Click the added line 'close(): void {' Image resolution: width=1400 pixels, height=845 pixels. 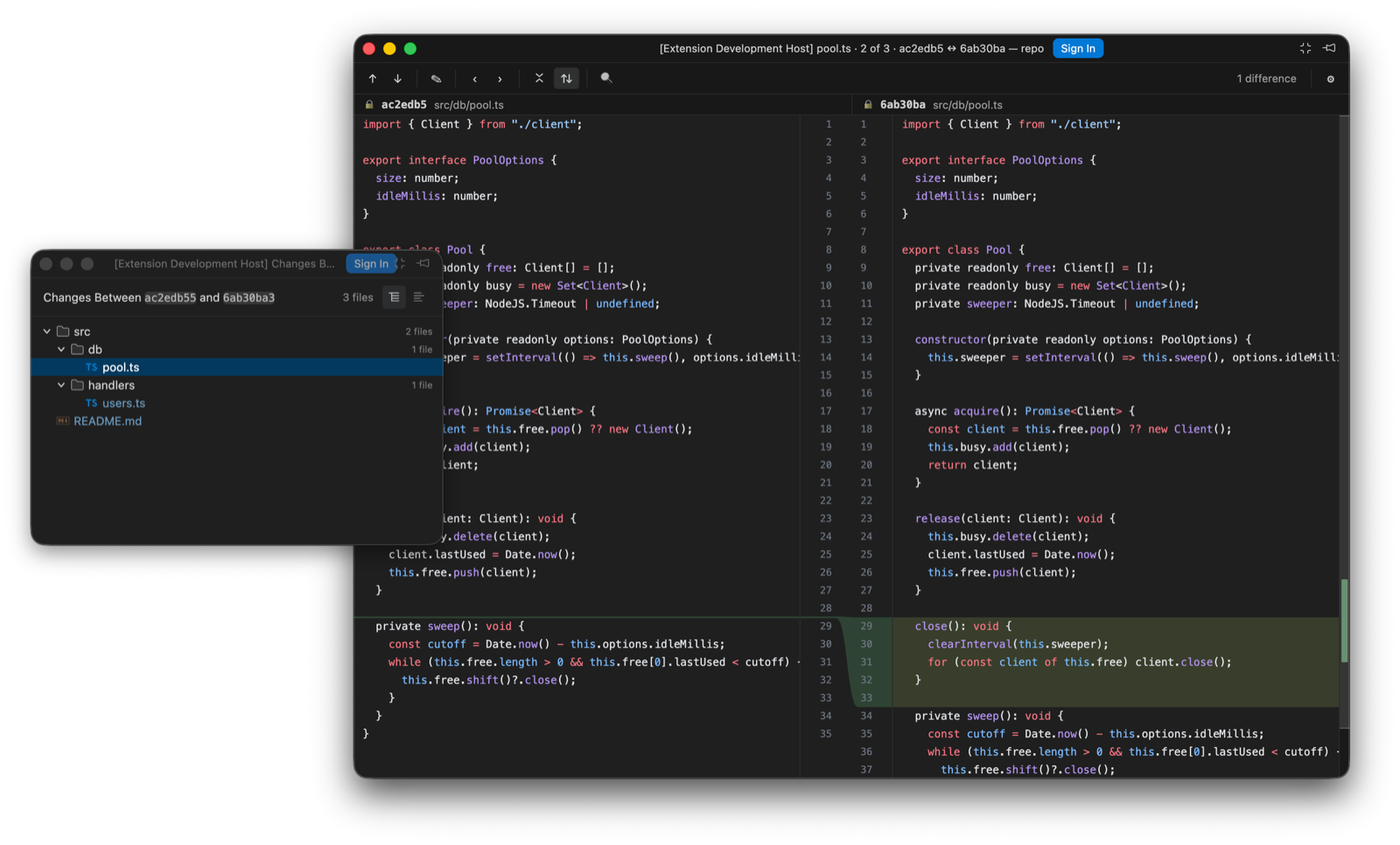pos(962,626)
